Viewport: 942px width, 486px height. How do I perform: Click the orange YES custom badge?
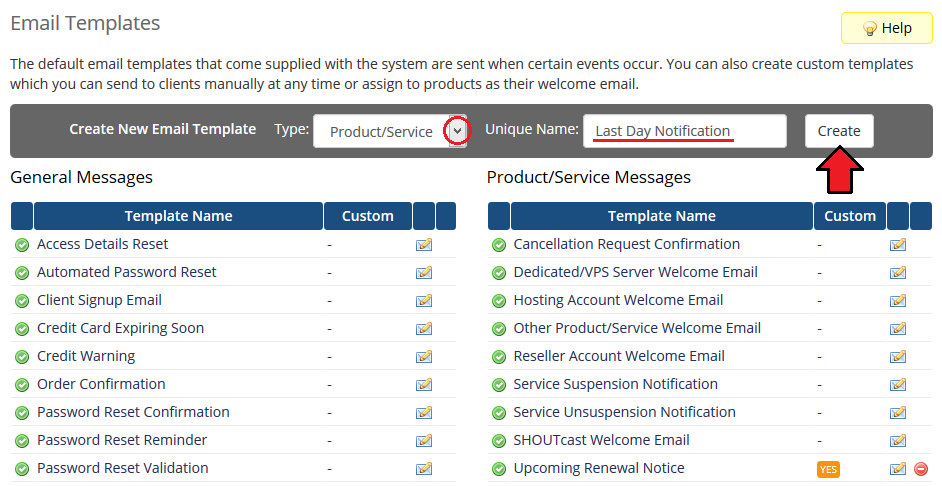click(x=828, y=469)
